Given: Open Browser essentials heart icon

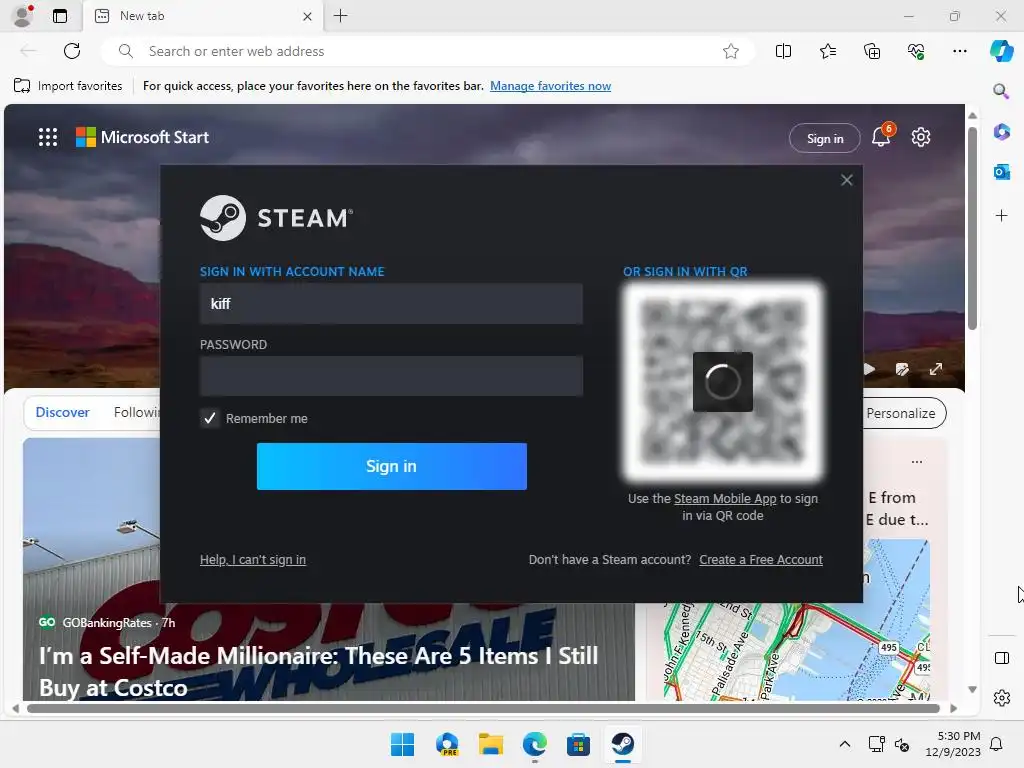Looking at the screenshot, I should [916, 51].
